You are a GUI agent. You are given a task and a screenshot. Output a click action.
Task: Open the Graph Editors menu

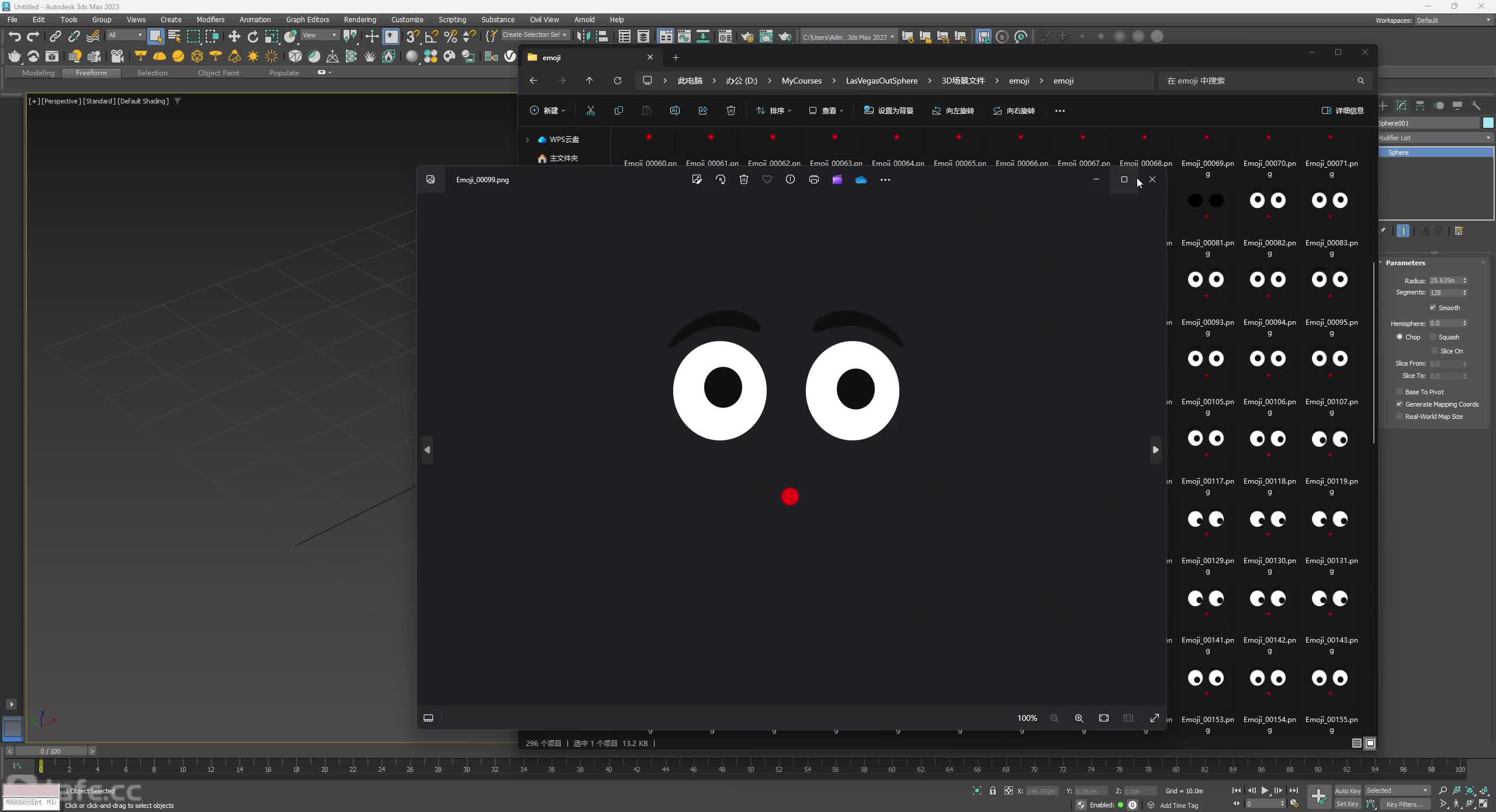[x=307, y=19]
